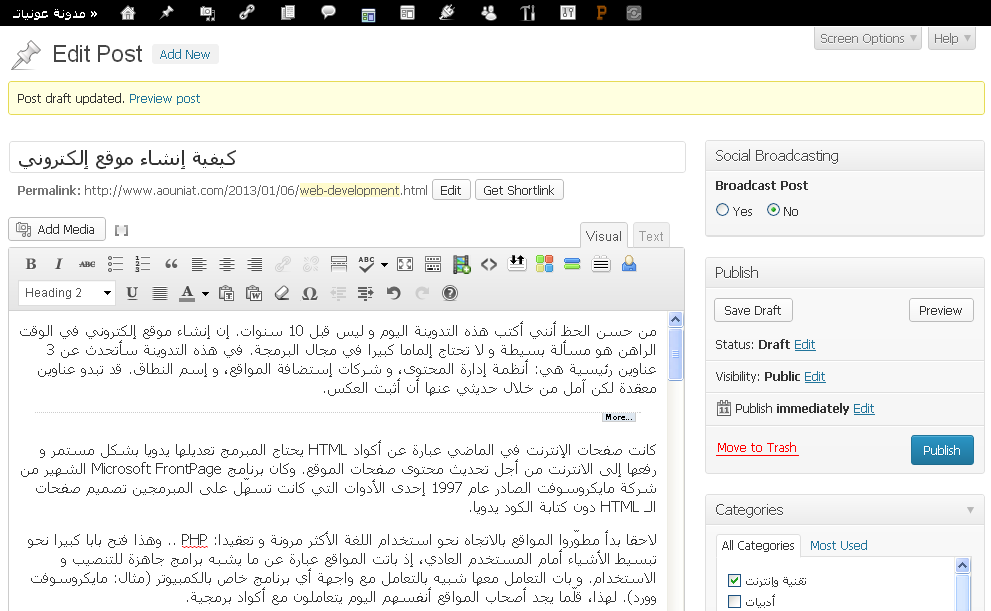Click Edit next to the permalink
Viewport: 991px width, 611px height.
point(451,190)
